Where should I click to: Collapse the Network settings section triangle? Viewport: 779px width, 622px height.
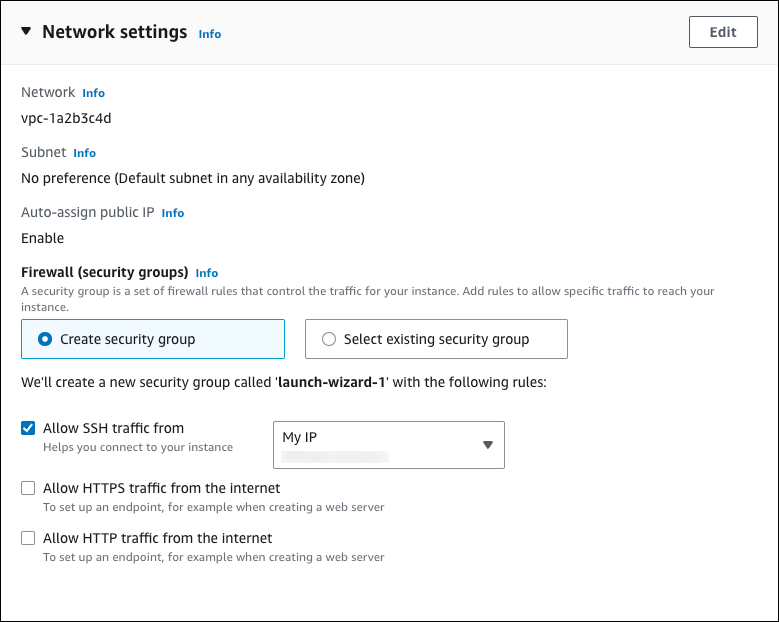(25, 32)
